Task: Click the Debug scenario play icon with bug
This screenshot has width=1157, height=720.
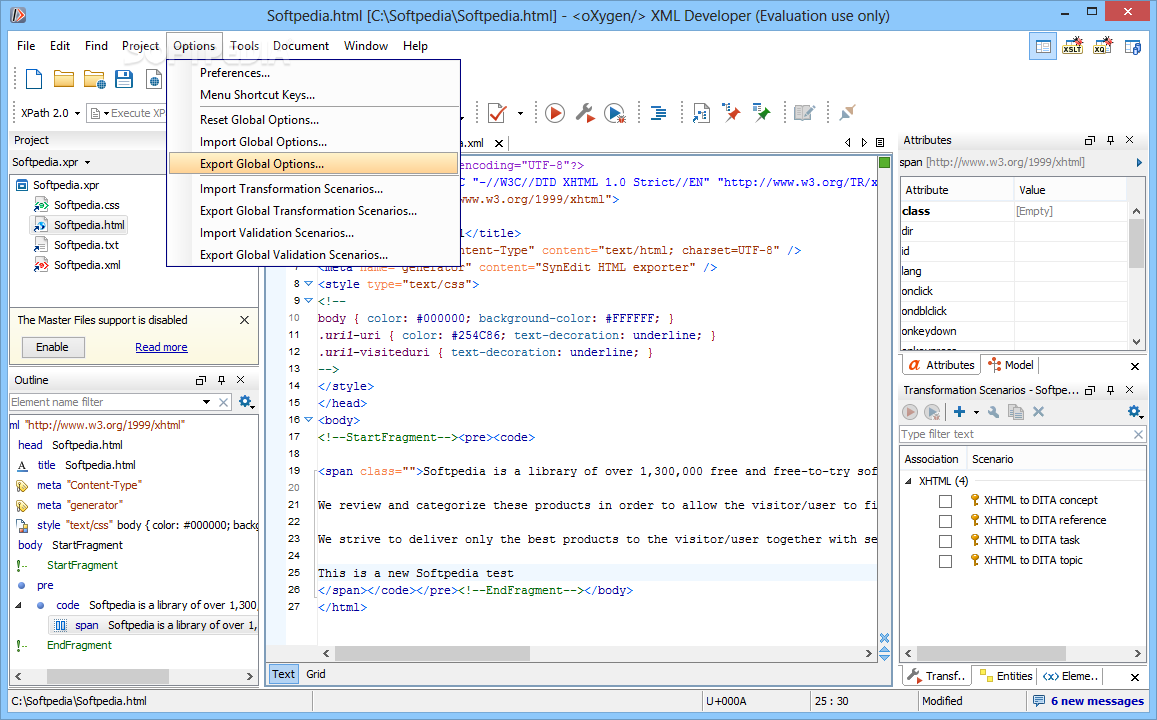Action: [615, 113]
